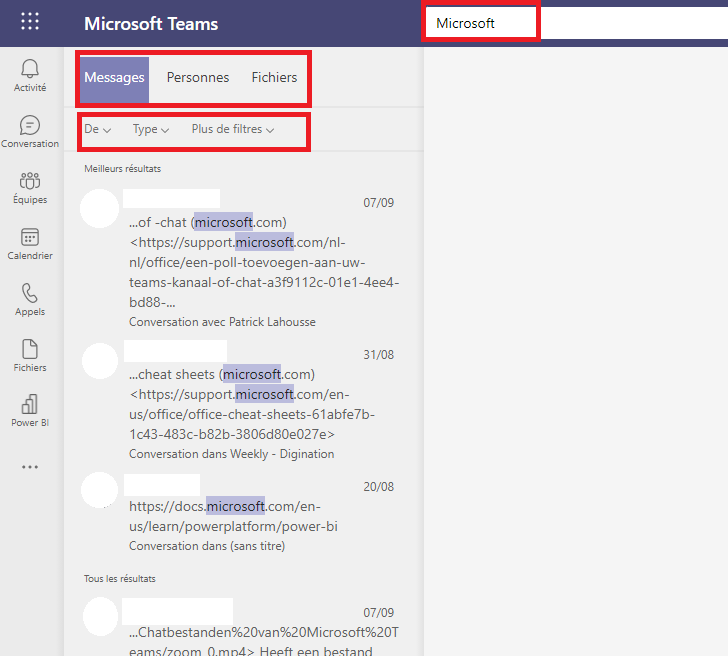
Task: Show more apps via three dots
Action: [30, 467]
